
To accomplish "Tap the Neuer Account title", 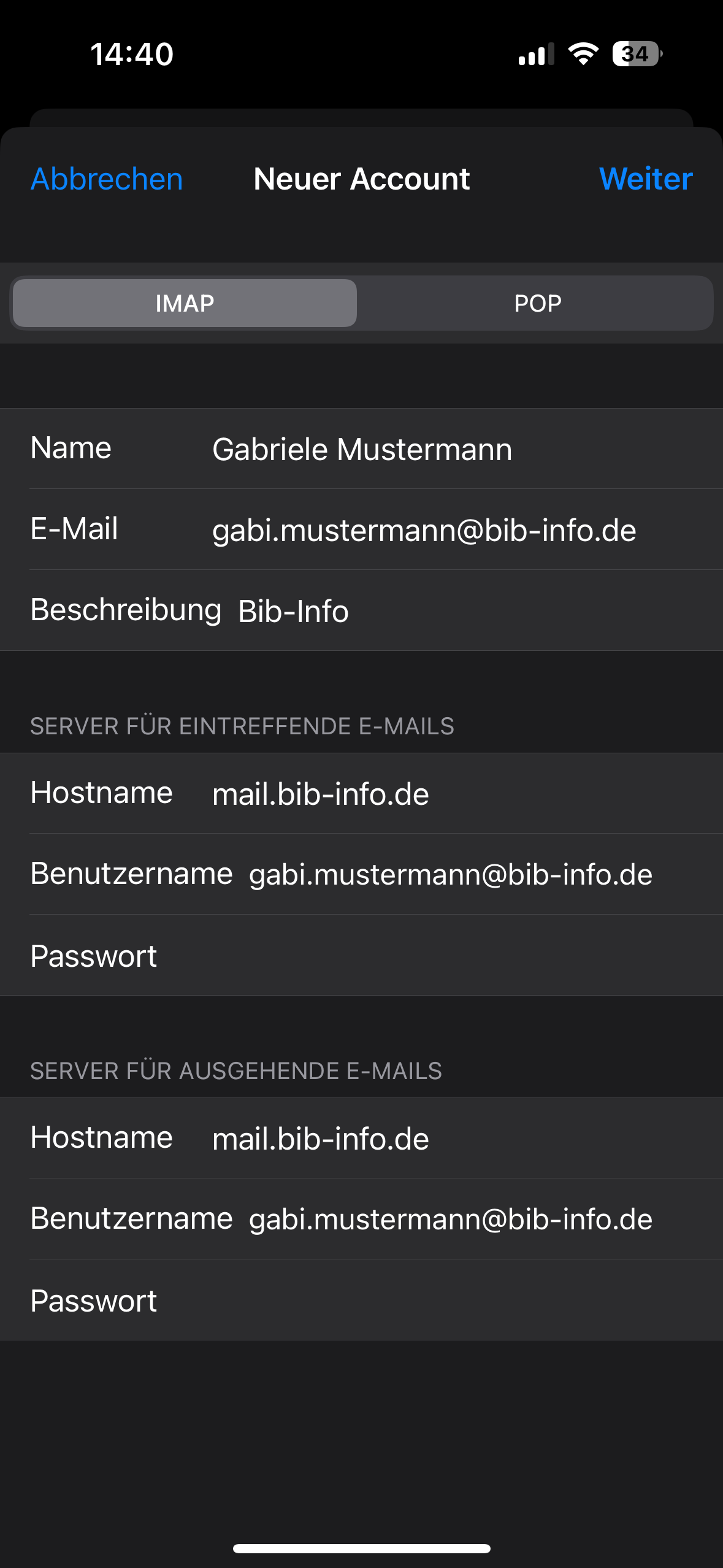I will tap(362, 179).
